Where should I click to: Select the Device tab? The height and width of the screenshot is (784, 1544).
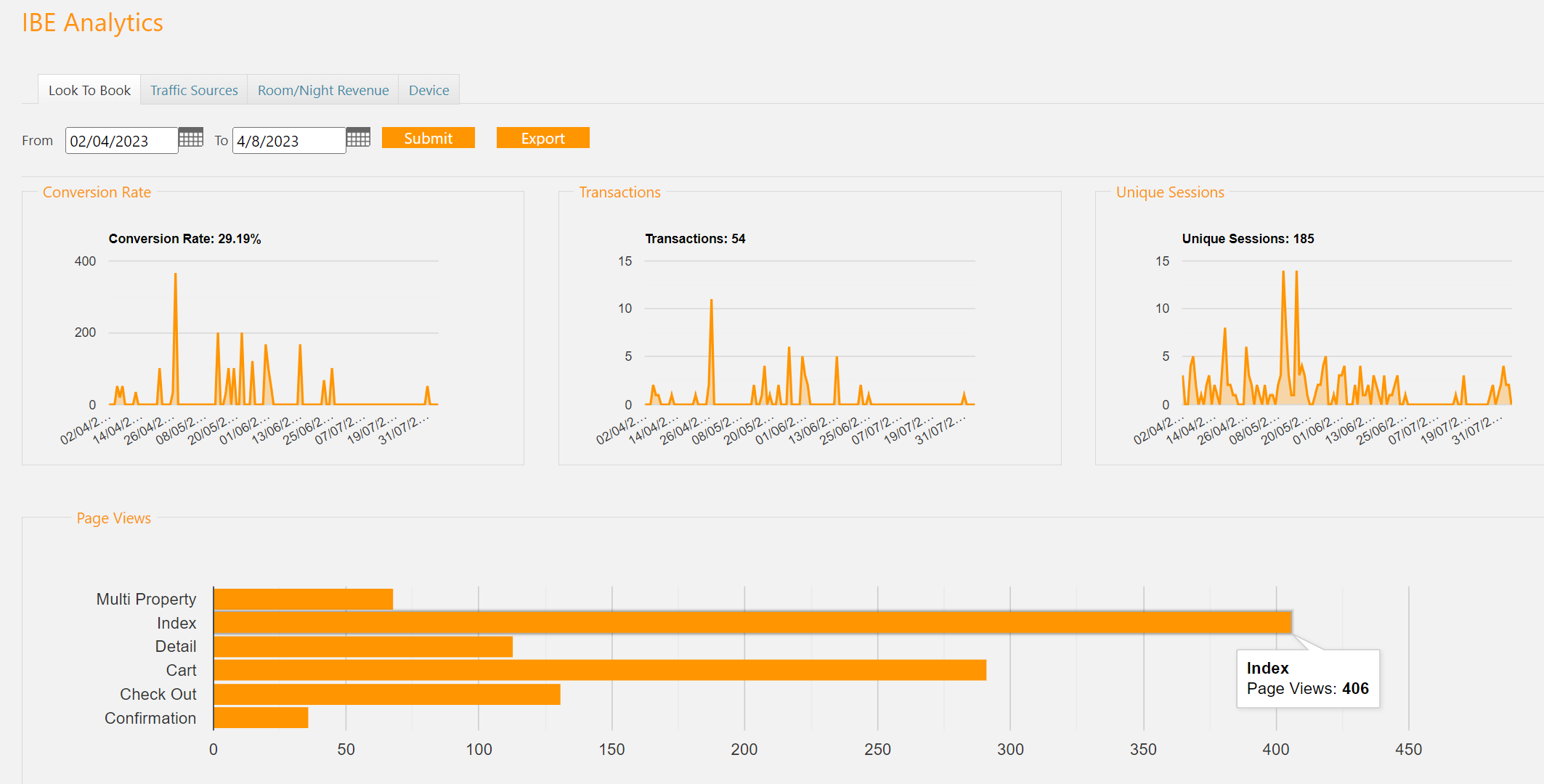[x=428, y=90]
